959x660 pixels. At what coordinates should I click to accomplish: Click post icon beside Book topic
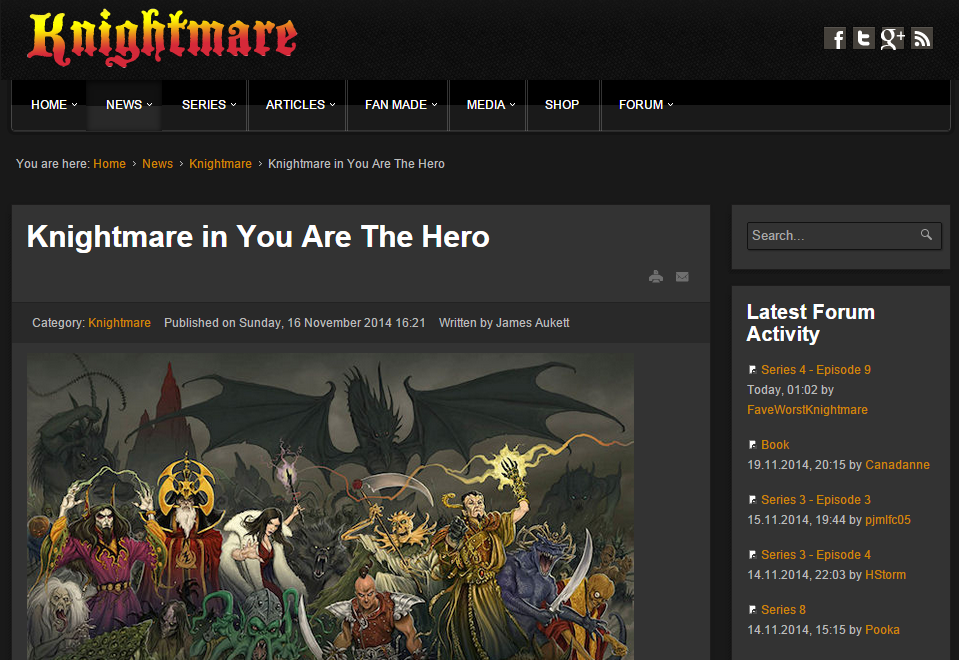752,445
